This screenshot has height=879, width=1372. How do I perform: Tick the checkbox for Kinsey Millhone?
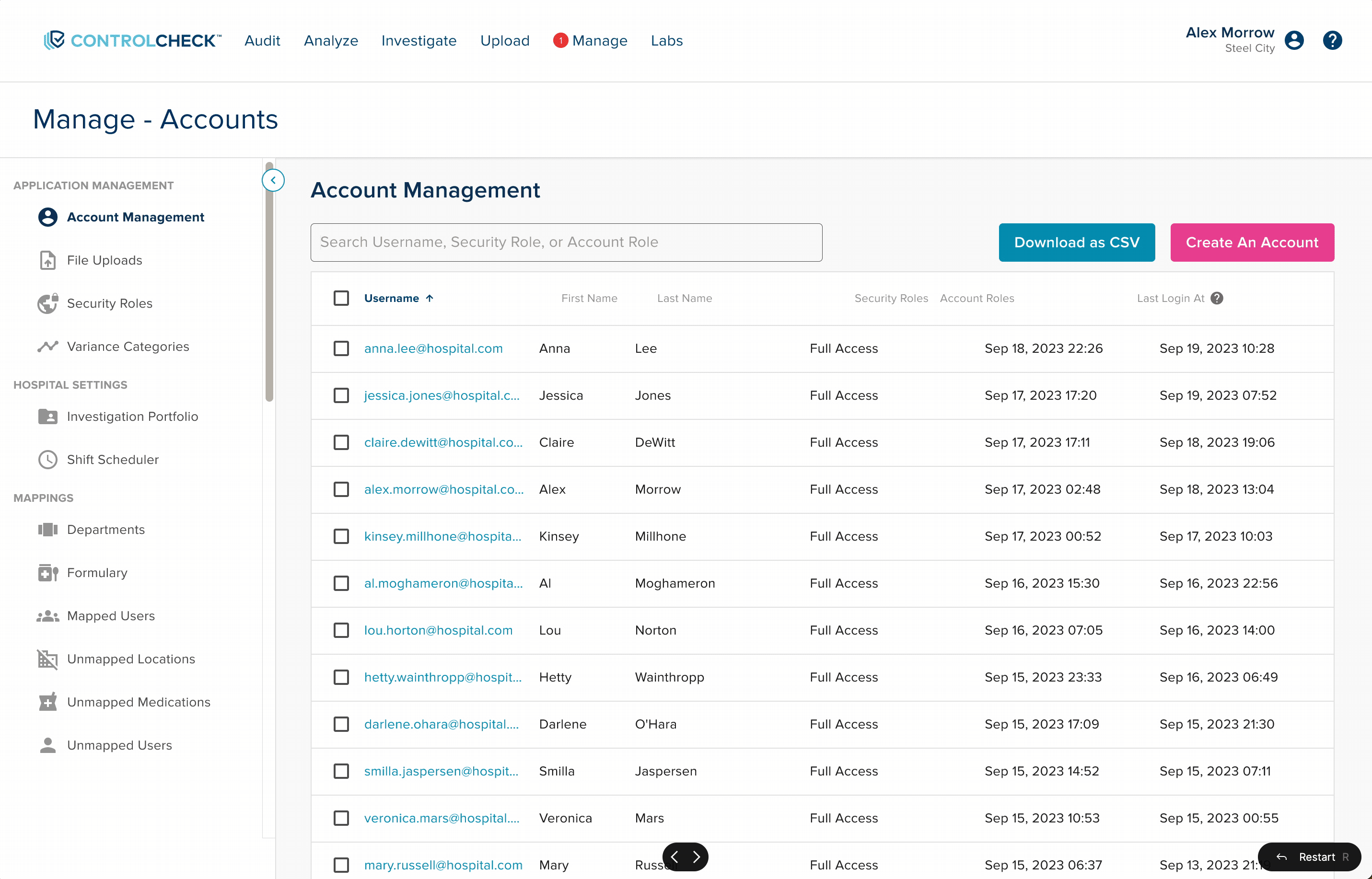coord(341,536)
